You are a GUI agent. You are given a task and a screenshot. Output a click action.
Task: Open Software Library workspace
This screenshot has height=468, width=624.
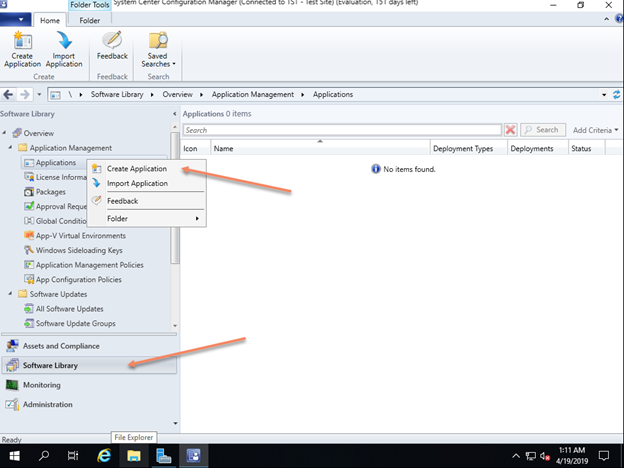pyautogui.click(x=89, y=365)
